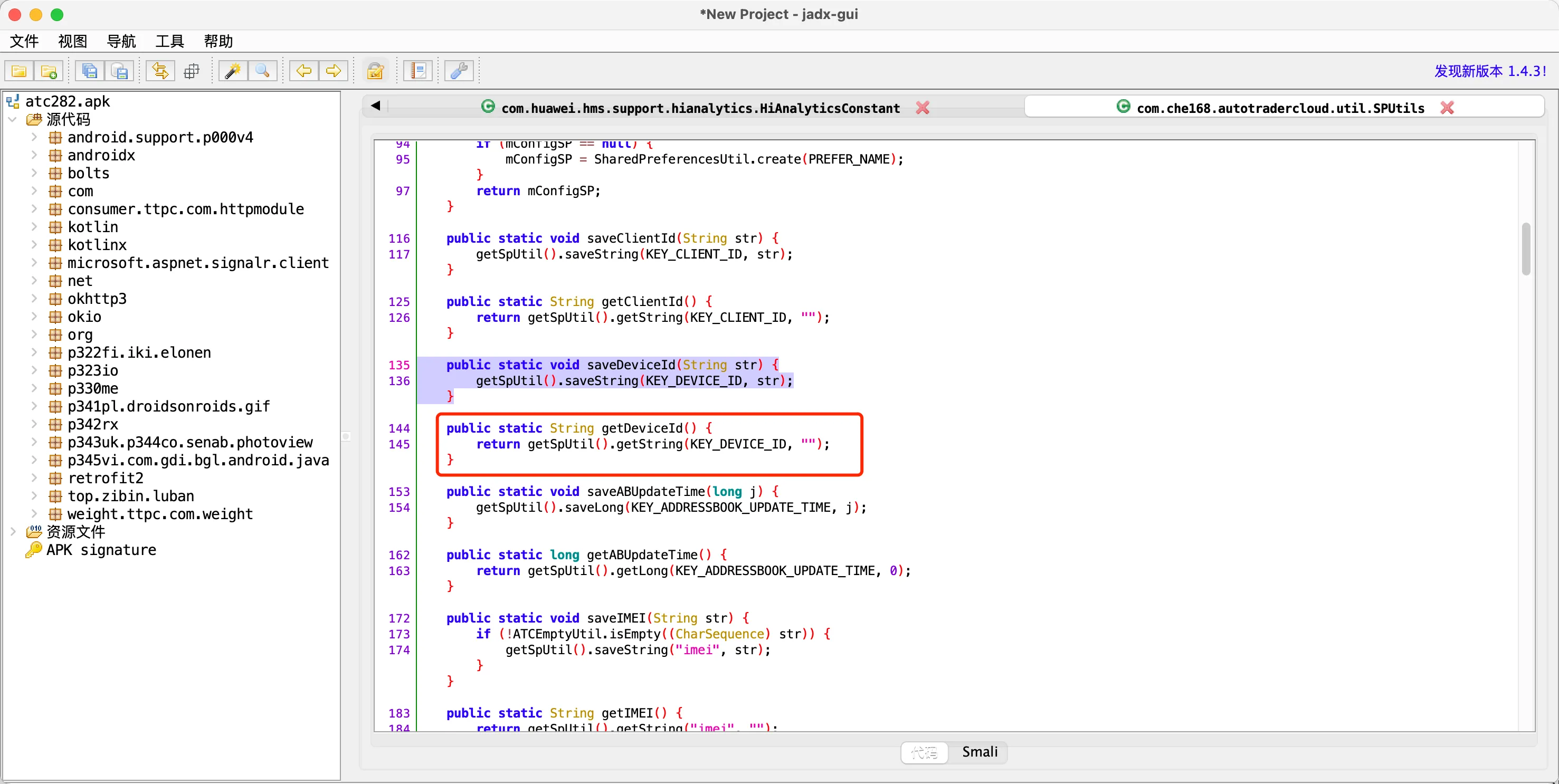Click ATCEmptyUtil.isEmpty call in code
This screenshot has width=1559, height=784.
coord(586,634)
